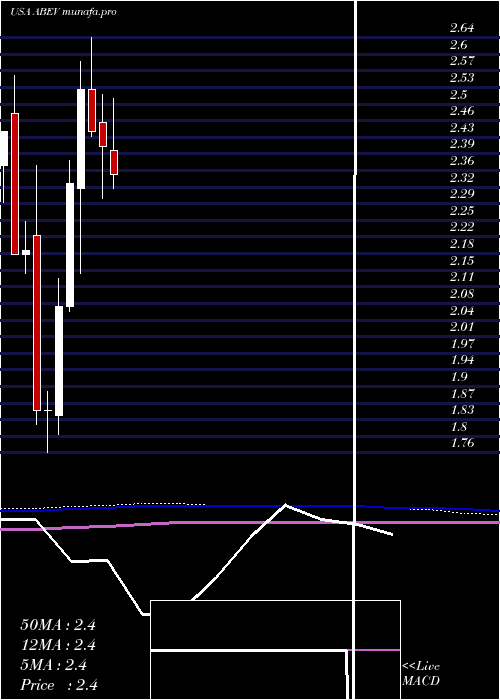
Task: Select the 2.5 price axis label
Action: coord(458,95)
